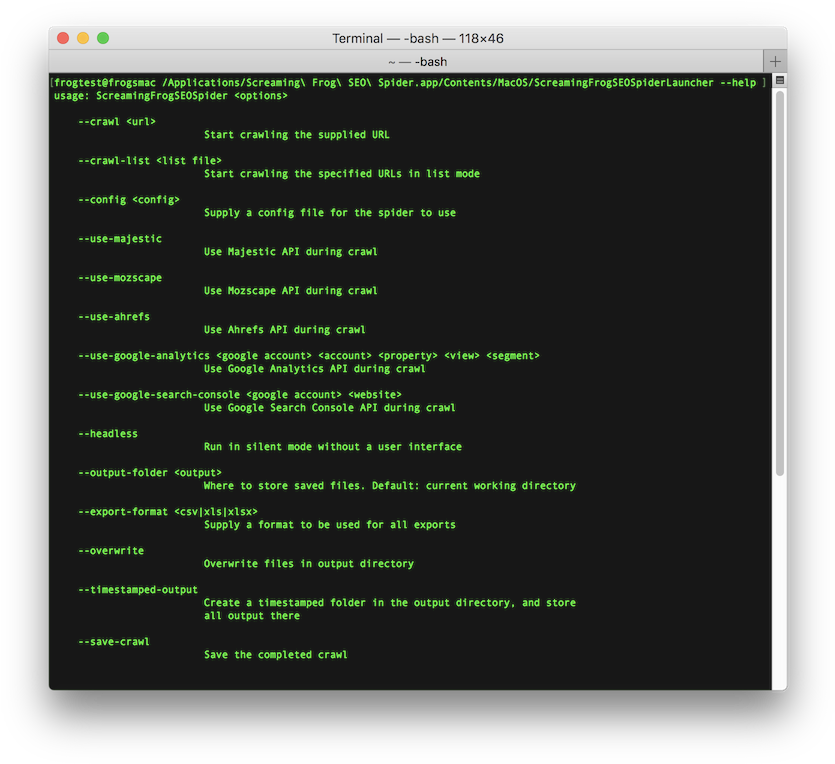Minimize Terminal with the yellow button

tap(83, 38)
